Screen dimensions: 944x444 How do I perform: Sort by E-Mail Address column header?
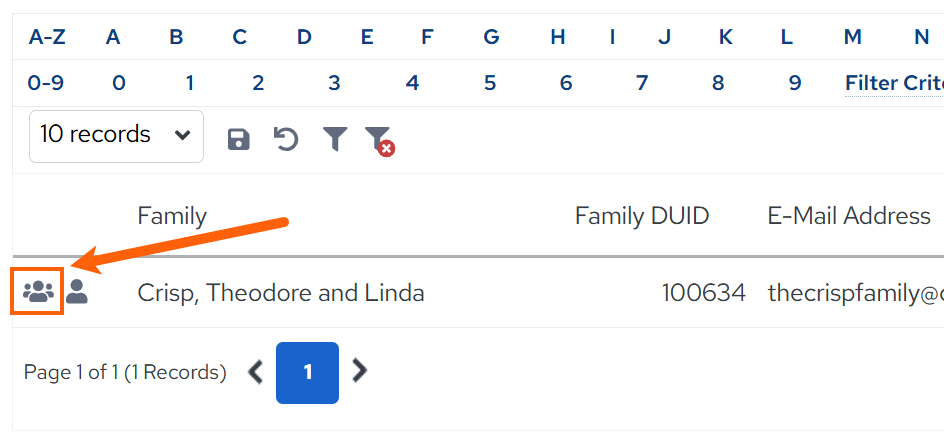pyautogui.click(x=849, y=216)
